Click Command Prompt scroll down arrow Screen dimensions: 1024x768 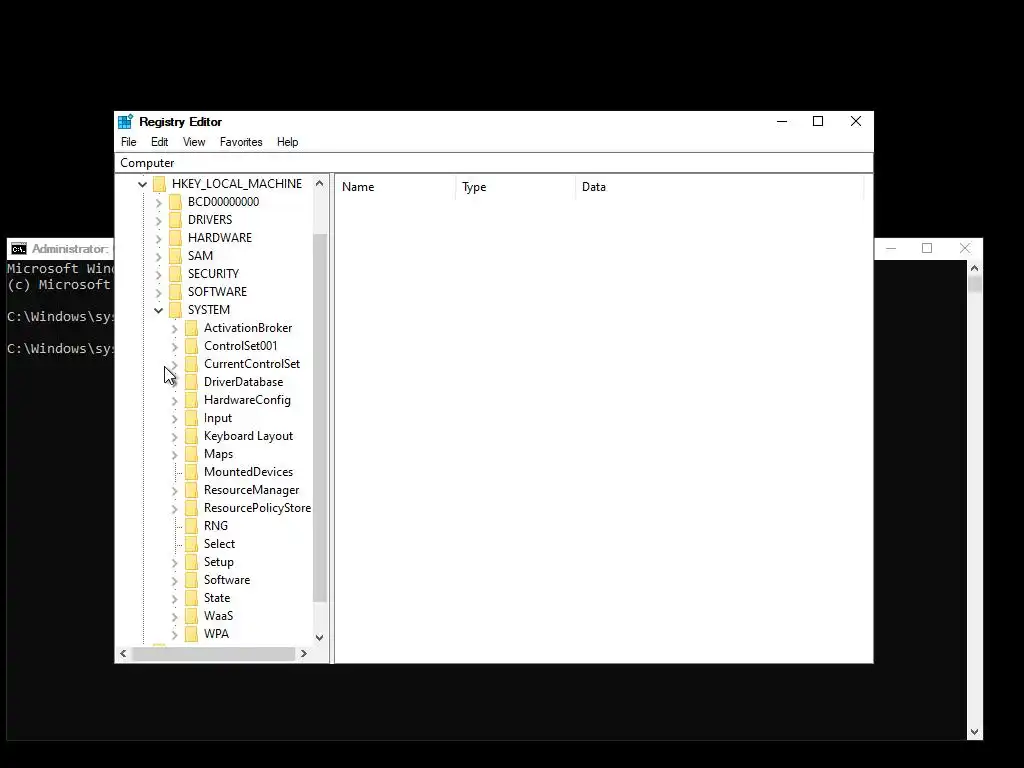[974, 732]
